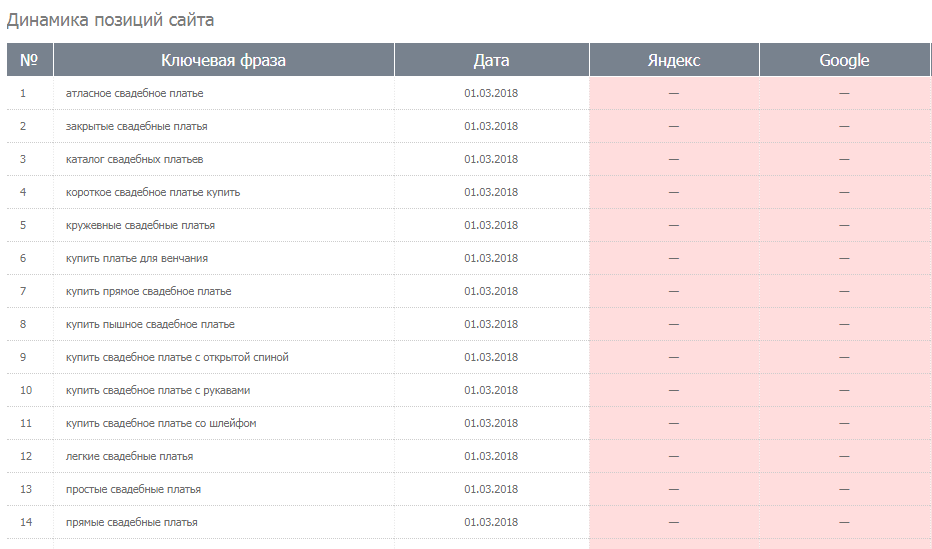Select the phrase купить платье для венчания
Image resolution: width=932 pixels, height=549 pixels.
click(x=137, y=258)
